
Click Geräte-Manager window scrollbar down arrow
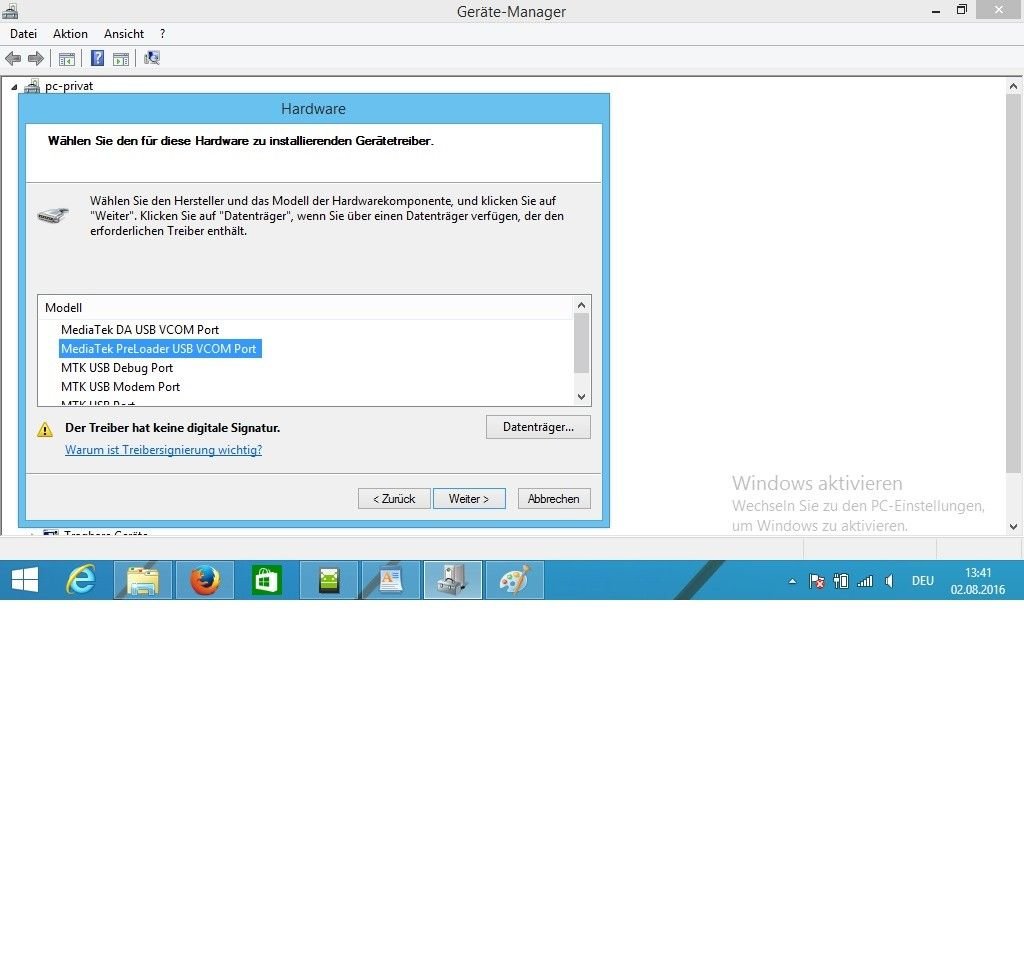1013,526
